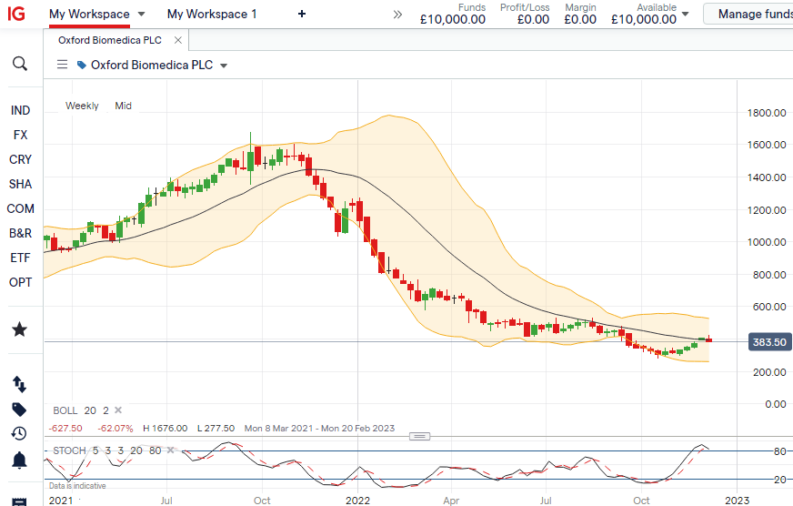Click the blue tag icon beside Oxford Biomedica
This screenshot has height=506, width=793.
tap(81, 65)
